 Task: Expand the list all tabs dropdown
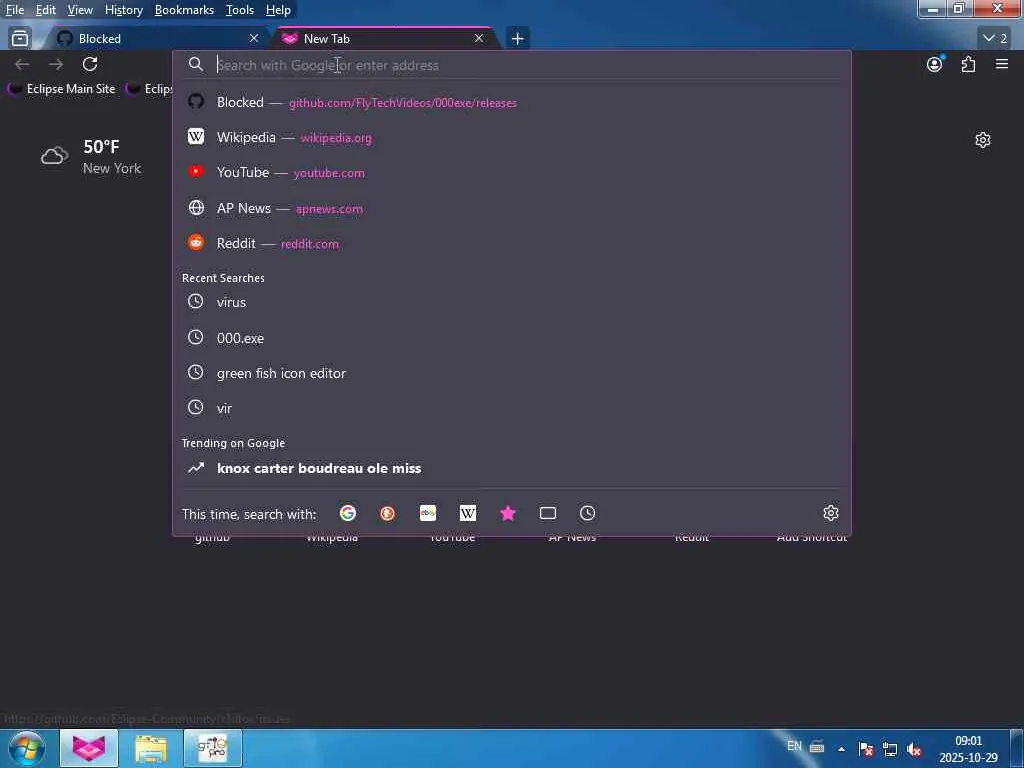tap(994, 39)
